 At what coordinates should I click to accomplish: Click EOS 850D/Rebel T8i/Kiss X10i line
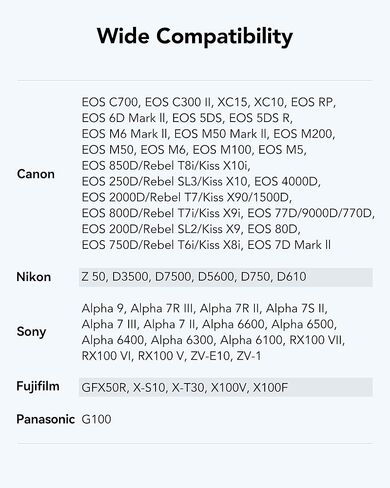[166, 165]
